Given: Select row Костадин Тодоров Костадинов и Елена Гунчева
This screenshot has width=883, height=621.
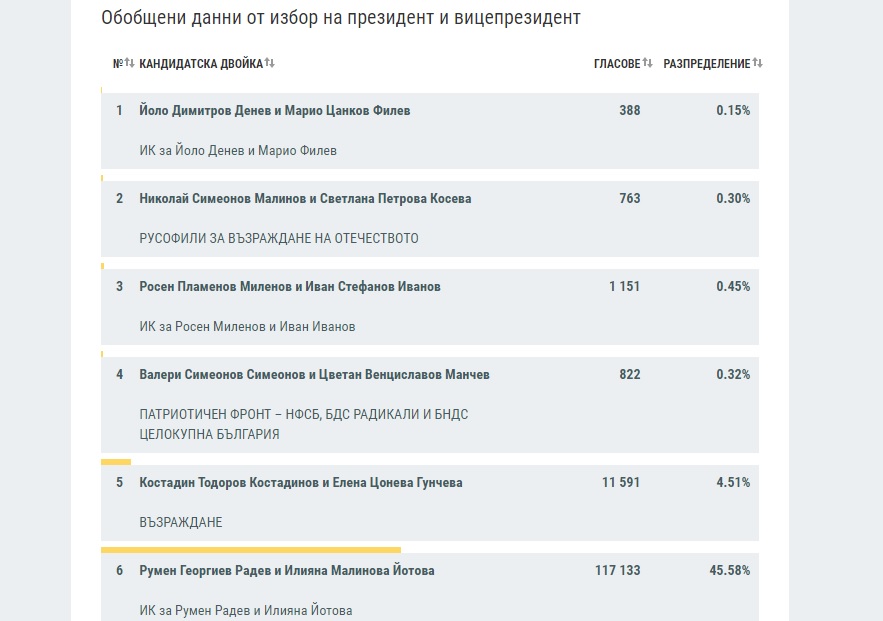Looking at the screenshot, I should pyautogui.click(x=430, y=502).
